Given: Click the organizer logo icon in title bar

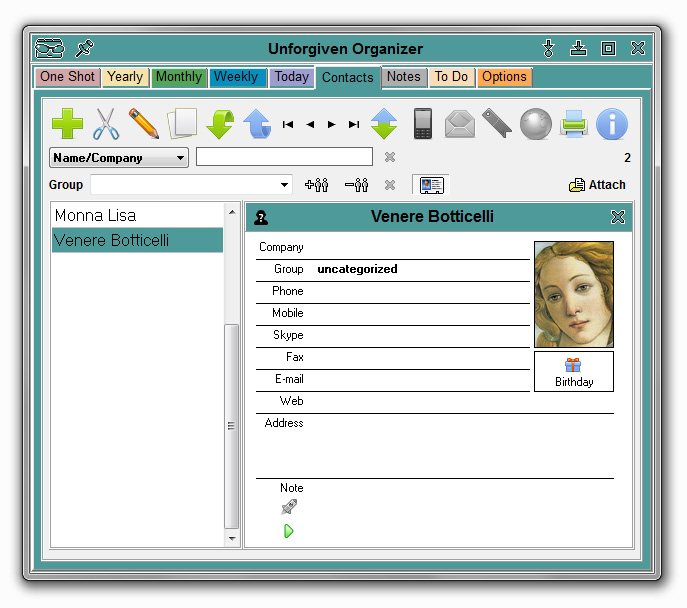Looking at the screenshot, I should pos(50,48).
